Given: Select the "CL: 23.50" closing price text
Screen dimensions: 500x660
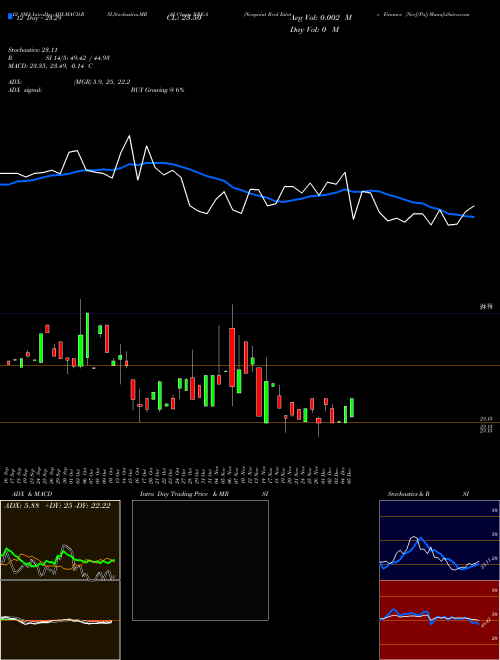Looking at the screenshot, I should (184, 18).
